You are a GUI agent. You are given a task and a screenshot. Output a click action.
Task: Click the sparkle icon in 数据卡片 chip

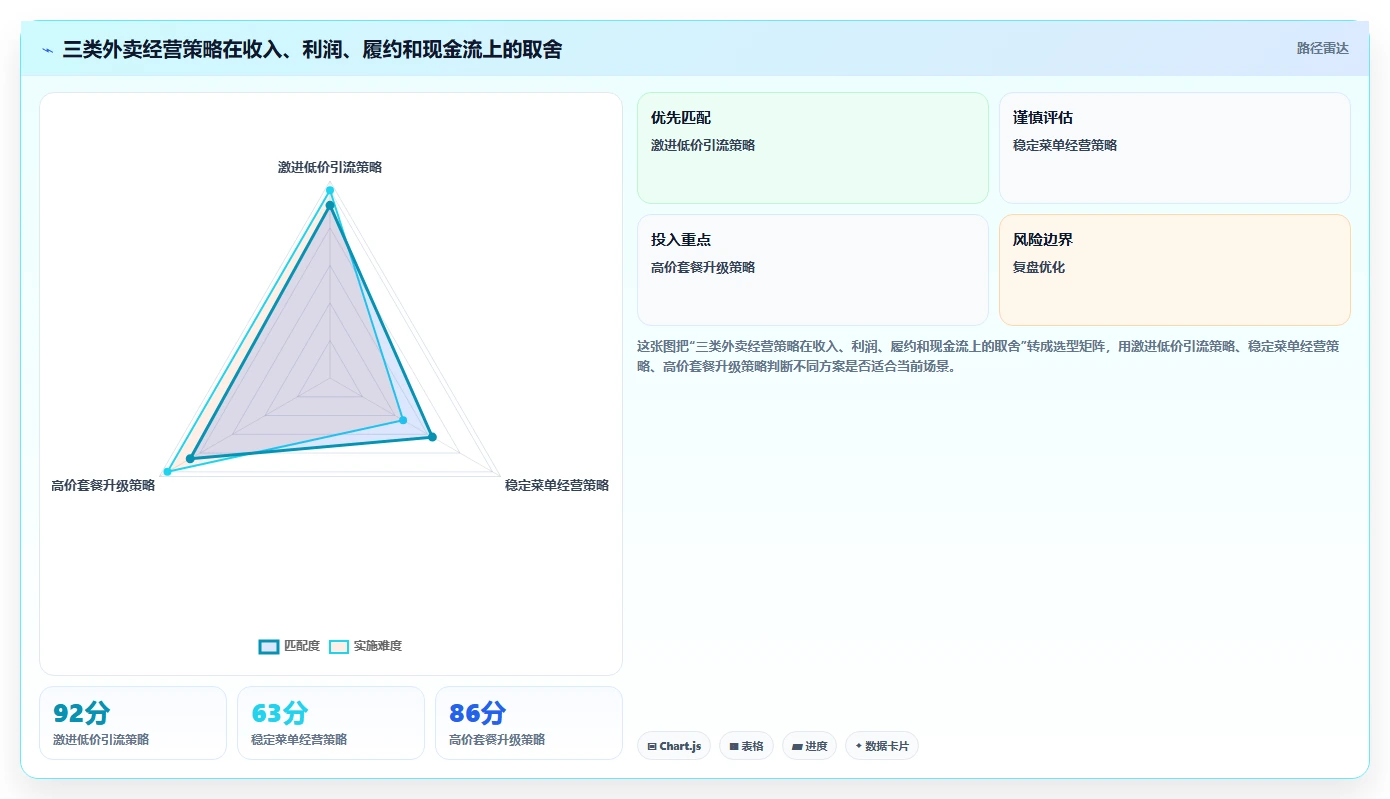(x=859, y=746)
